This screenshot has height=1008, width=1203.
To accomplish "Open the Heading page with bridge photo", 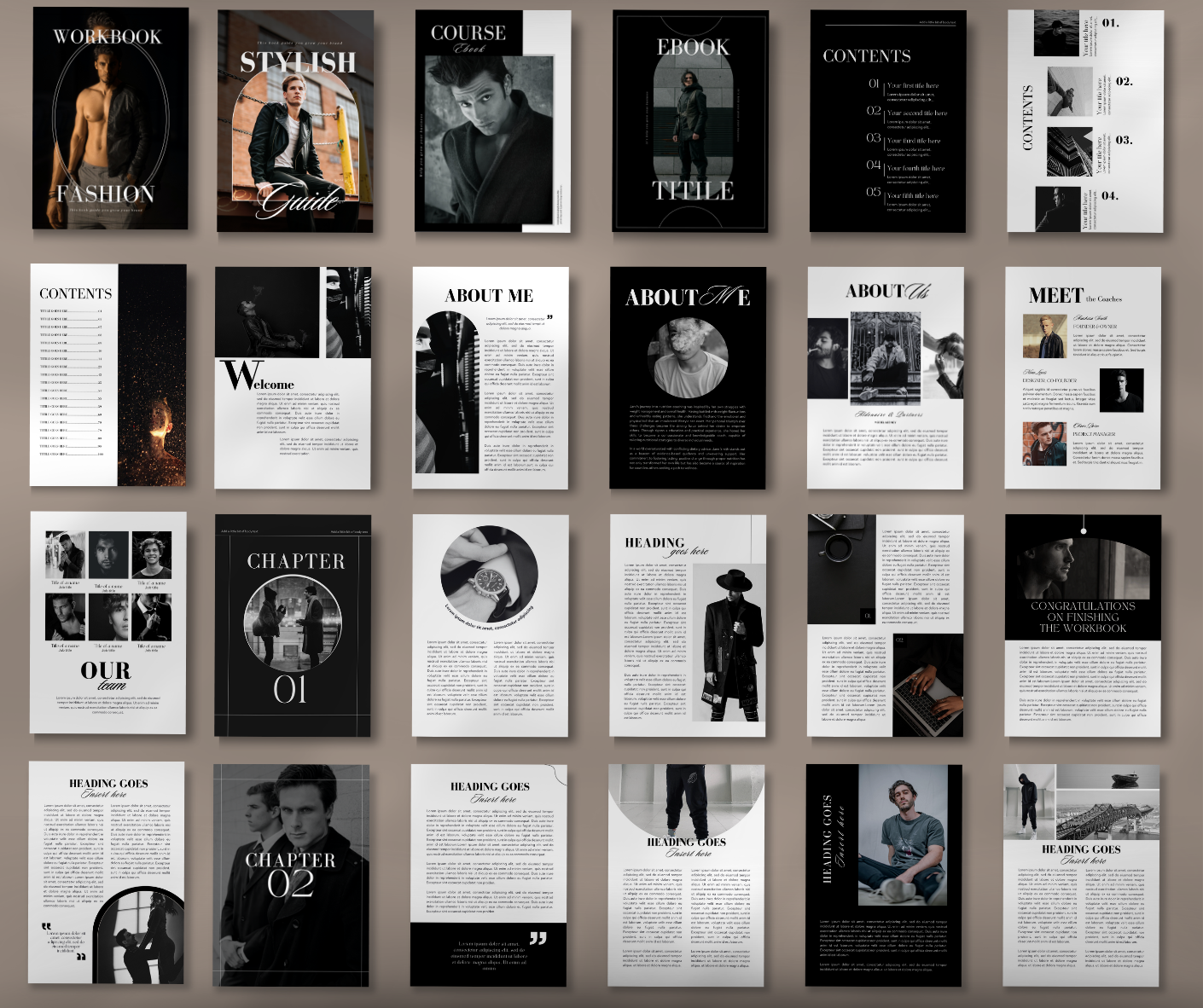I will tap(1081, 875).
